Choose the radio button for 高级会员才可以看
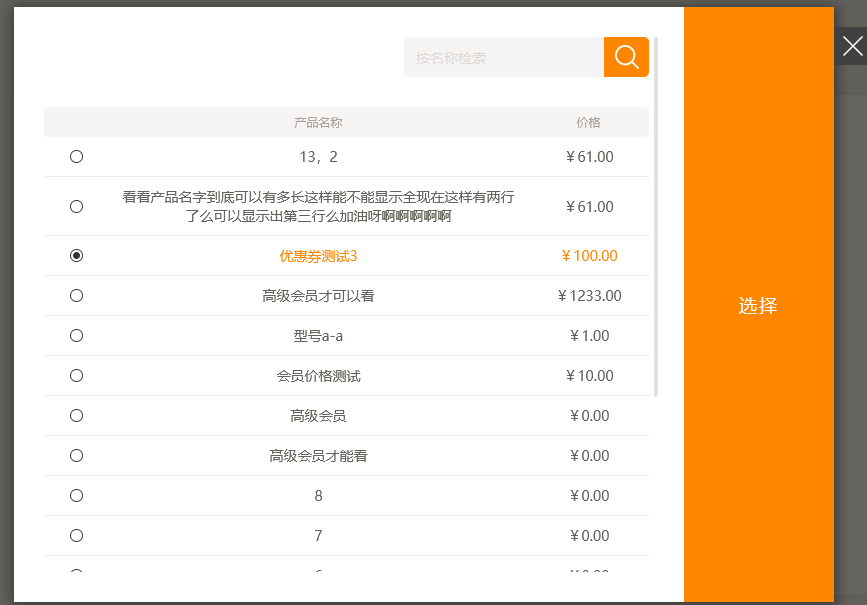 point(77,296)
